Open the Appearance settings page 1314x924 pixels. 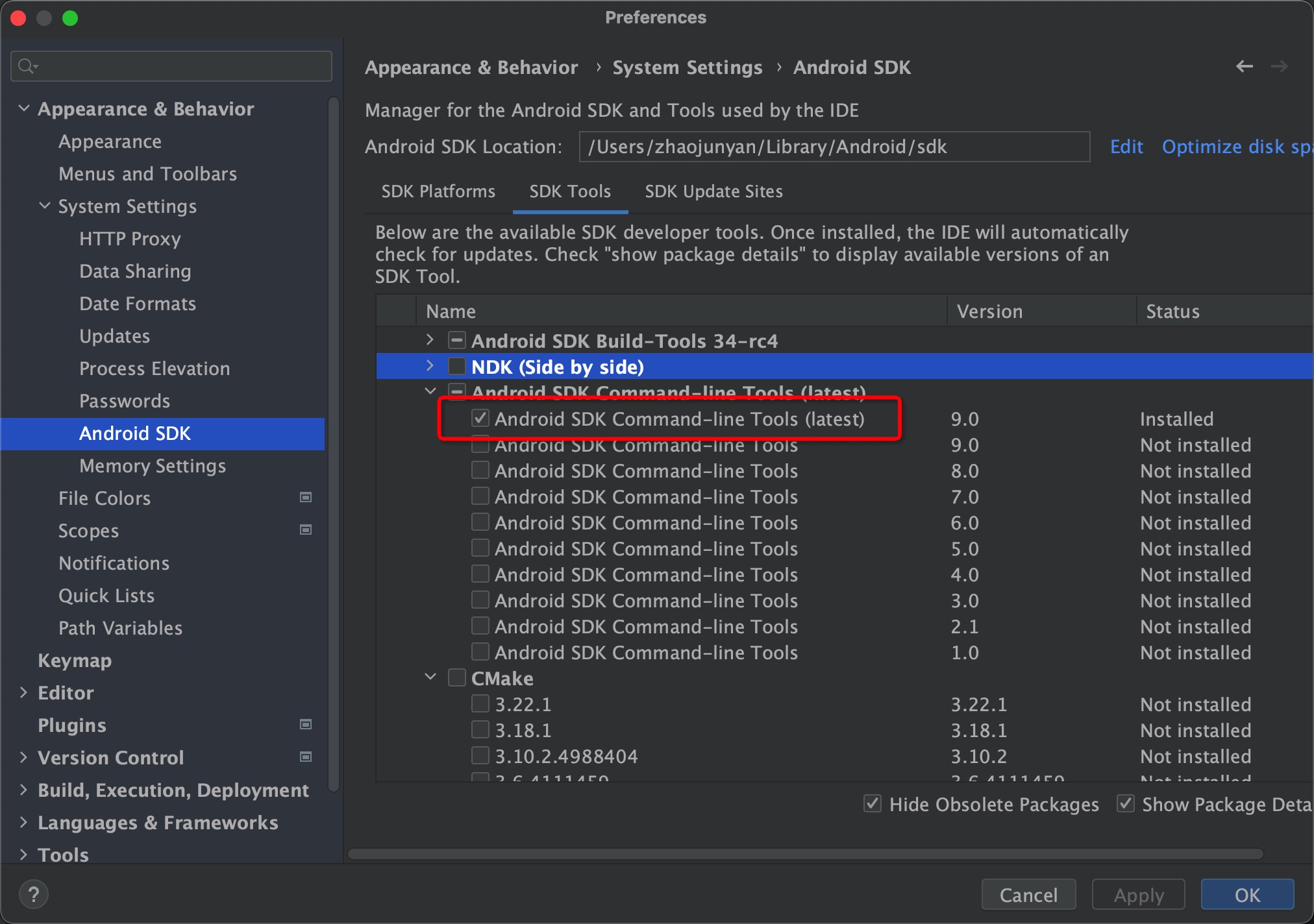110,141
